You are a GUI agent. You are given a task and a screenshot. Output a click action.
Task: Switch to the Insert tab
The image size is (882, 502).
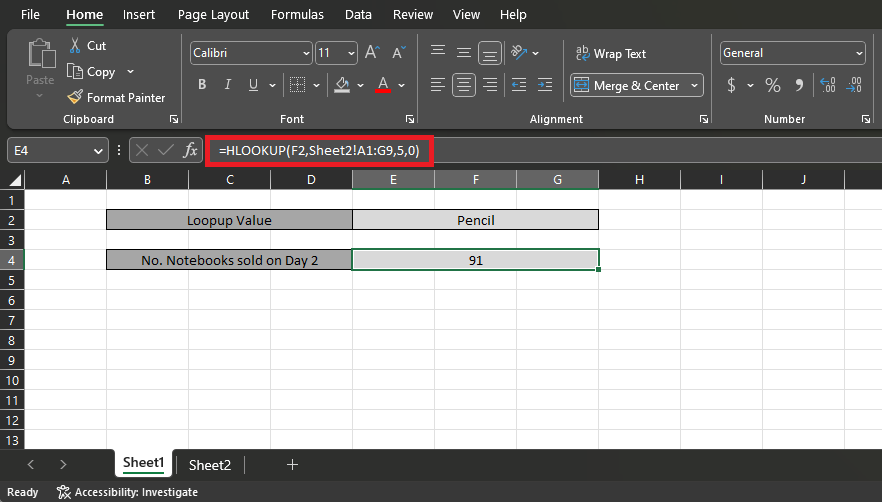point(139,15)
